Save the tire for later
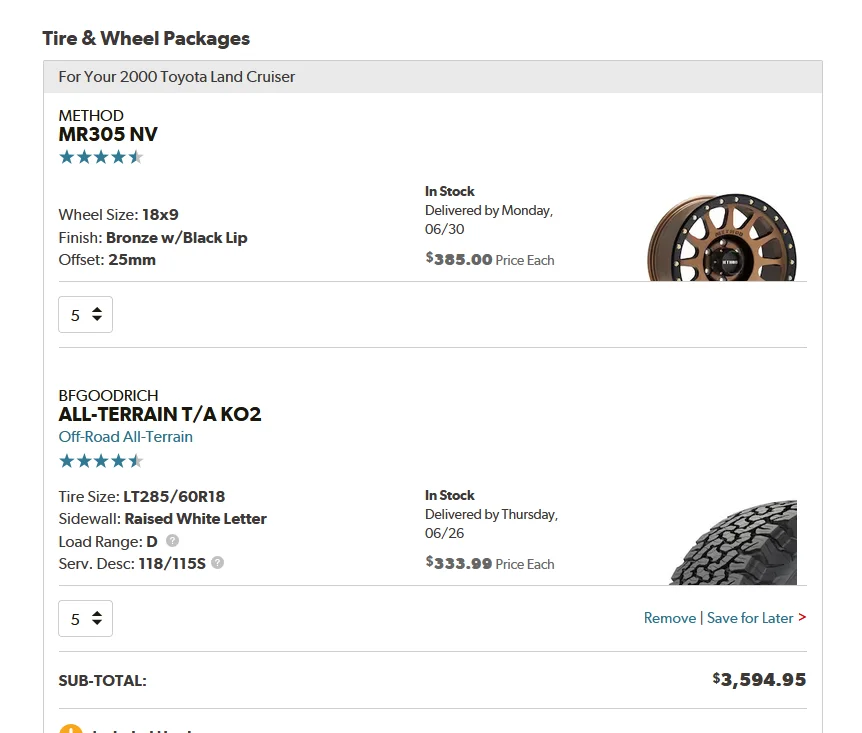The image size is (862, 733). [x=749, y=618]
